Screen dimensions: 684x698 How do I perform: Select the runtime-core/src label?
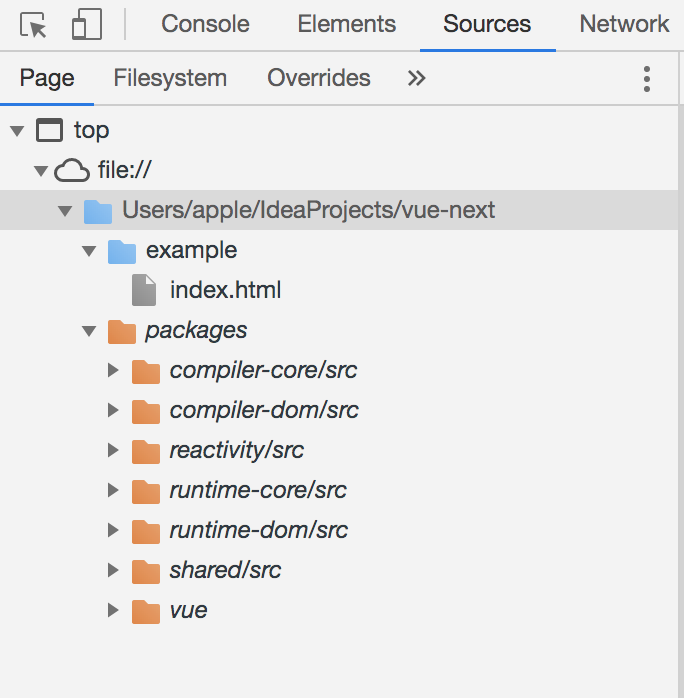point(258,491)
